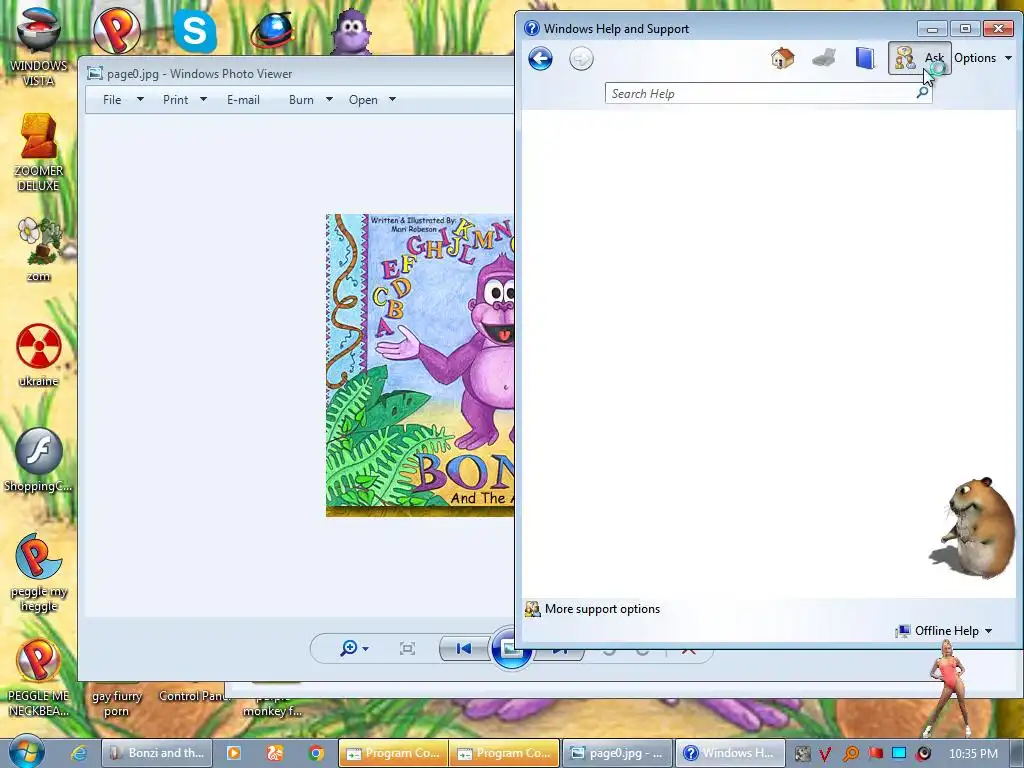Select the peggle my heggle desktop icon
This screenshot has width=1024, height=768.
(x=39, y=573)
